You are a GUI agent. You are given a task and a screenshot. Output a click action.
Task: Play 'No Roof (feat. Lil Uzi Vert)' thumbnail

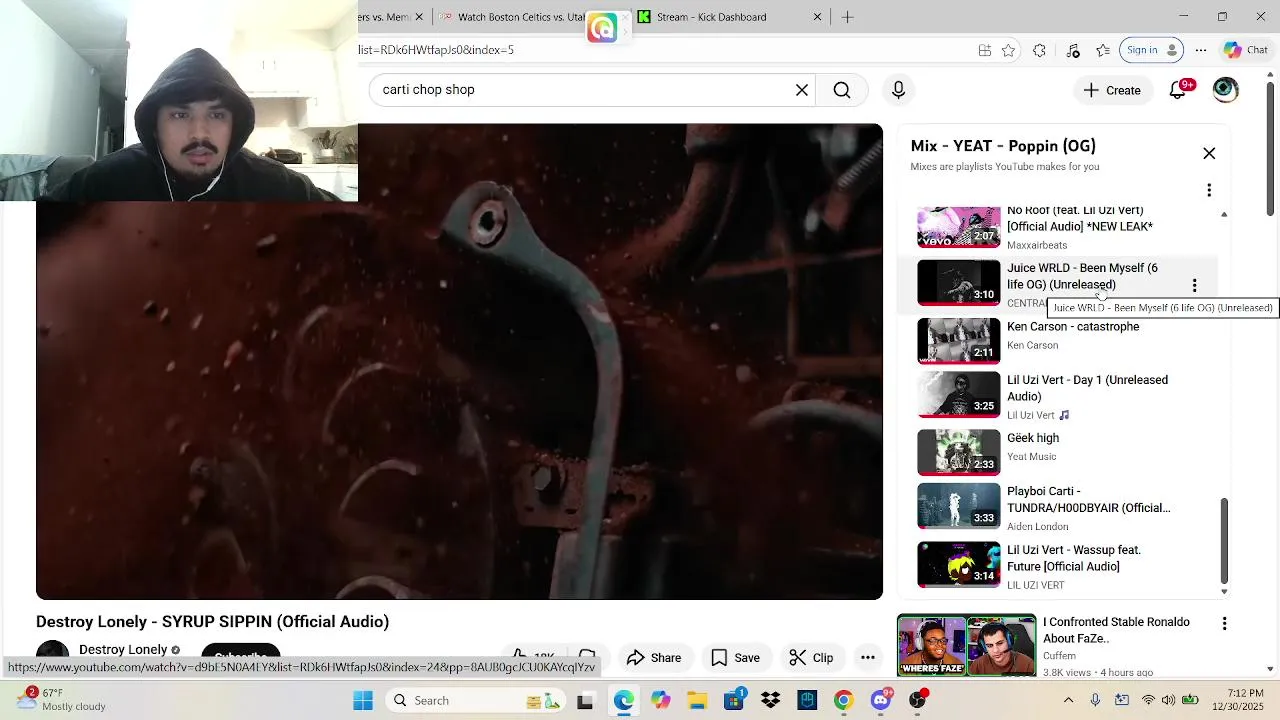tap(959, 227)
